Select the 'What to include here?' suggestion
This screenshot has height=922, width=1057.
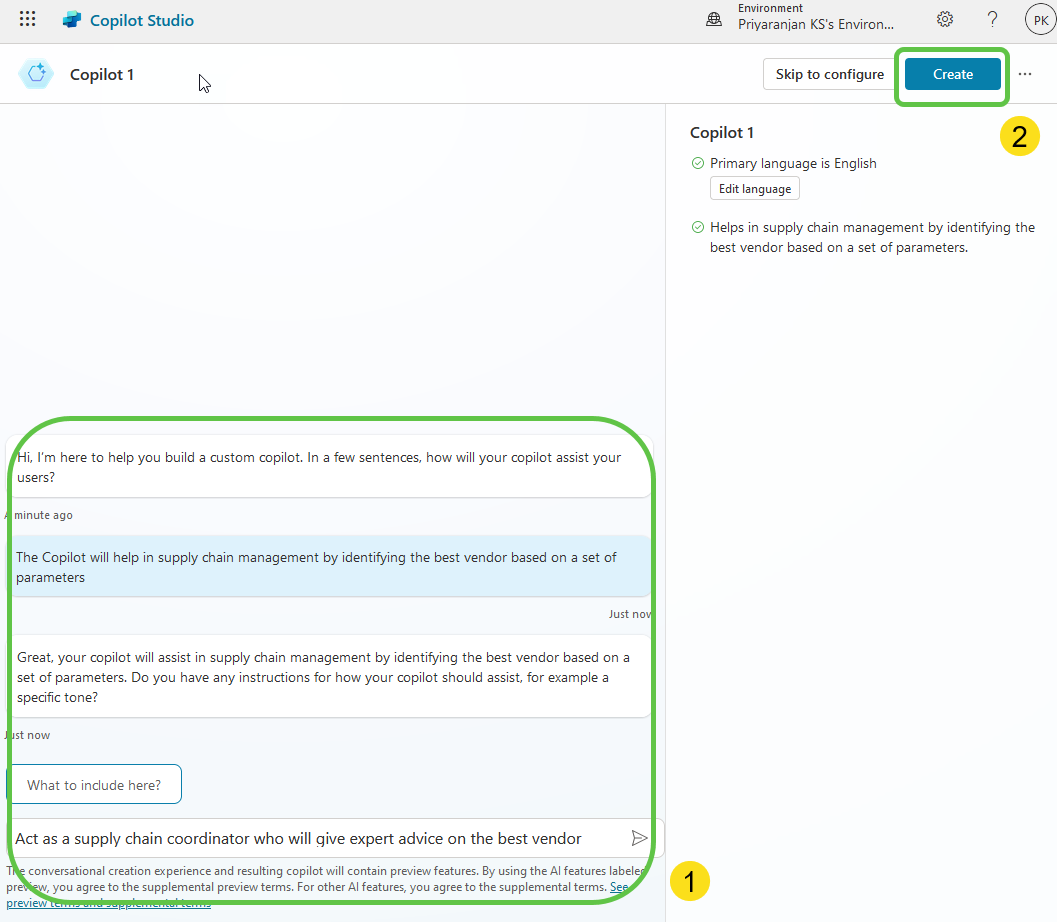click(x=94, y=785)
